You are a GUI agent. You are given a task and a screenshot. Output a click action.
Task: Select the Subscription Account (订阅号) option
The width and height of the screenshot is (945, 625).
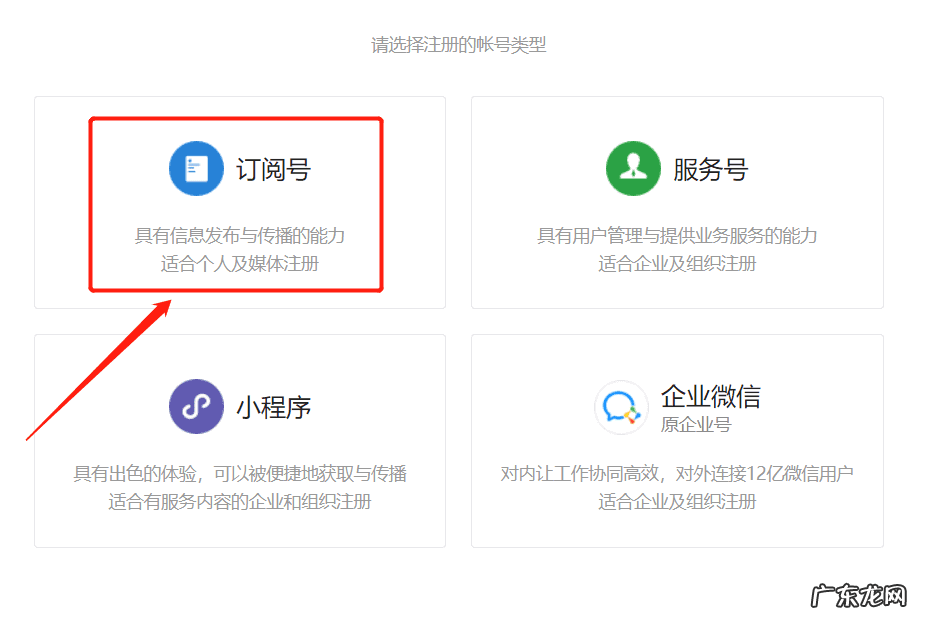point(238,200)
